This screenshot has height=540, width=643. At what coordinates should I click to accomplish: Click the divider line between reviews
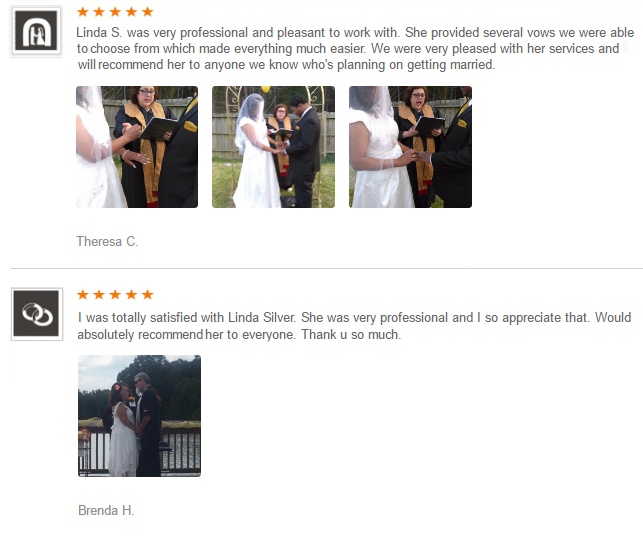(x=327, y=269)
